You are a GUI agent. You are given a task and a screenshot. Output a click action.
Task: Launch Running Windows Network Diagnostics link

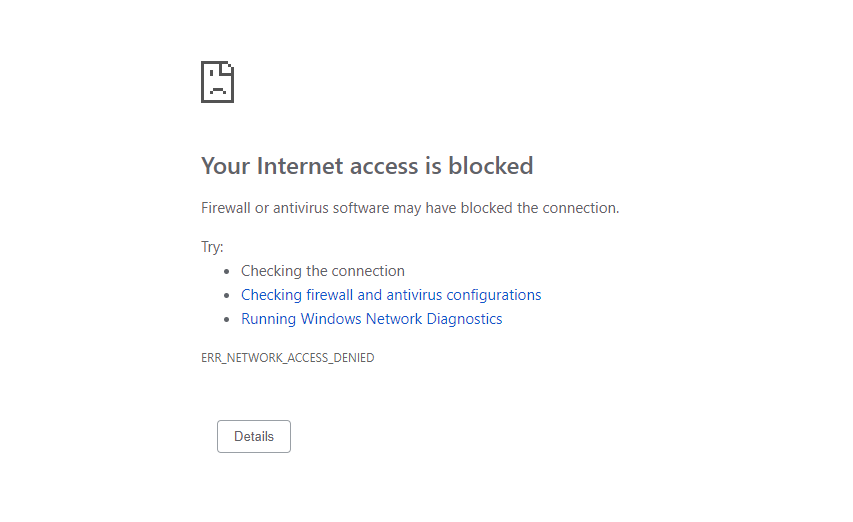pyautogui.click(x=372, y=319)
